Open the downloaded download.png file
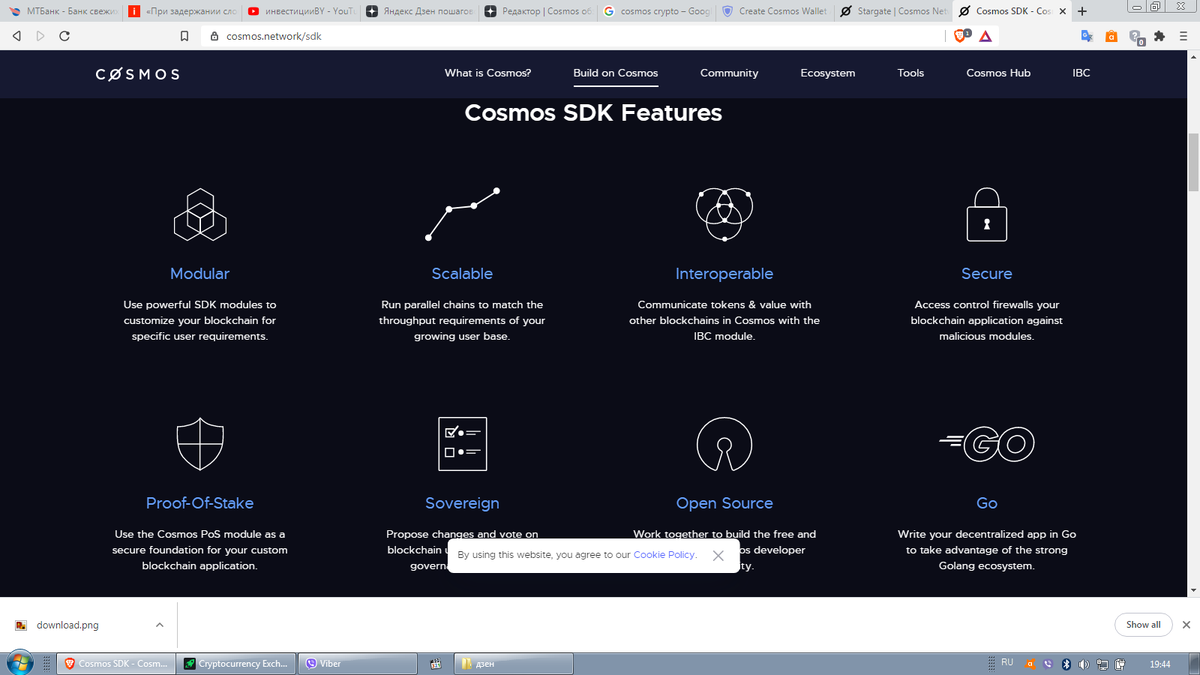The width and height of the screenshot is (1200, 675). point(67,625)
